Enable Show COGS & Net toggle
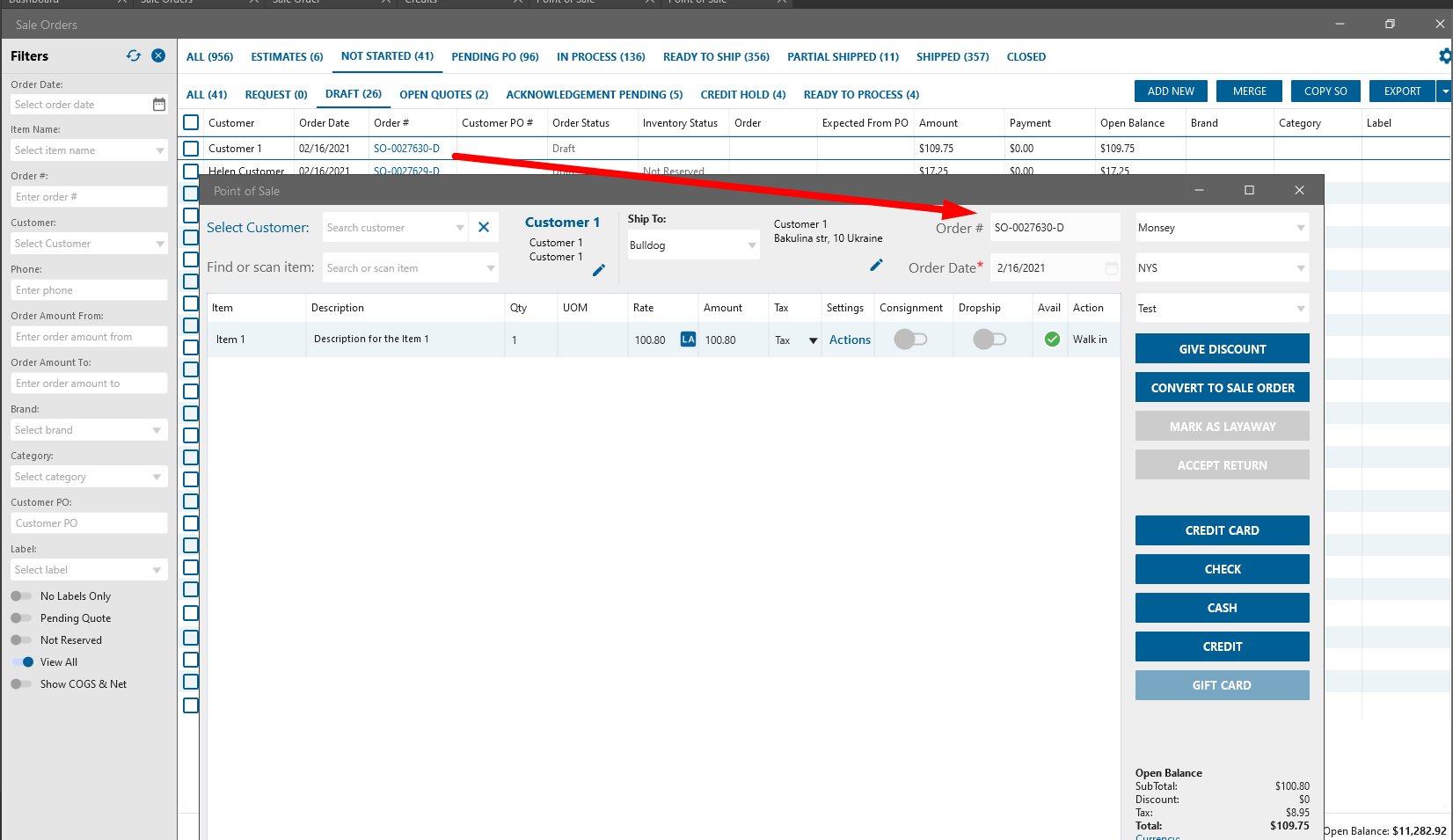 tap(21, 684)
